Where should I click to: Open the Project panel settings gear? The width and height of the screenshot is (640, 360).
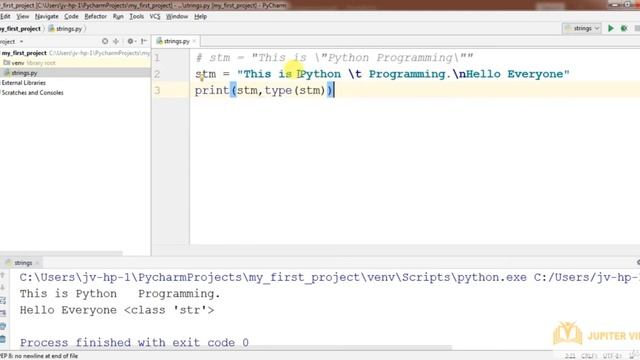point(131,41)
